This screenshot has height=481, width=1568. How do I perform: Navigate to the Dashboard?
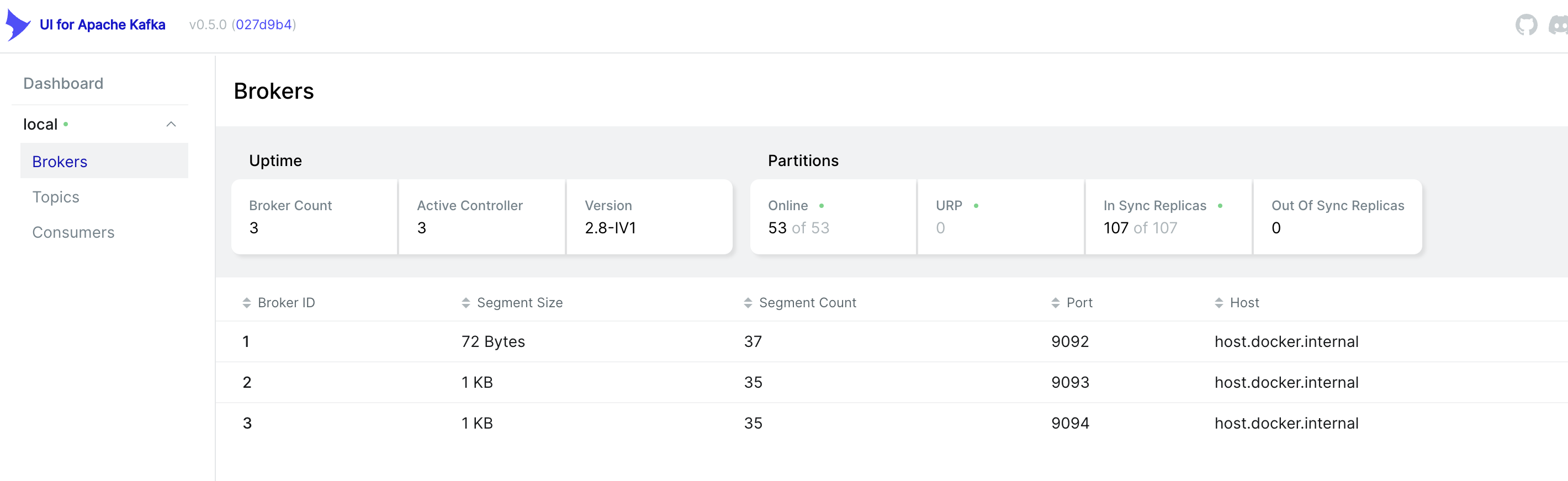63,83
